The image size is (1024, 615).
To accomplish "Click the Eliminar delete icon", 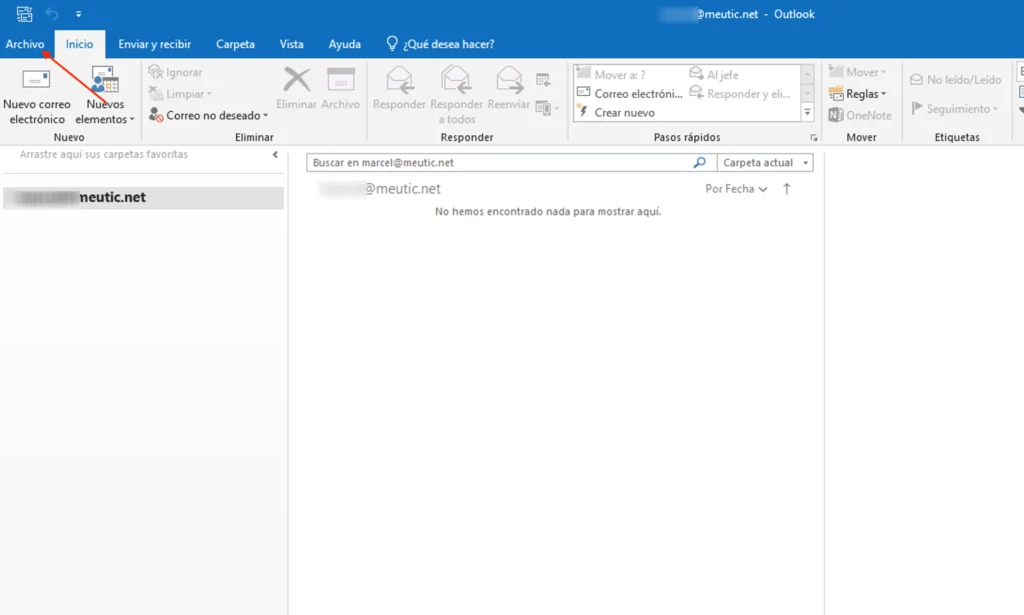I will tap(296, 80).
